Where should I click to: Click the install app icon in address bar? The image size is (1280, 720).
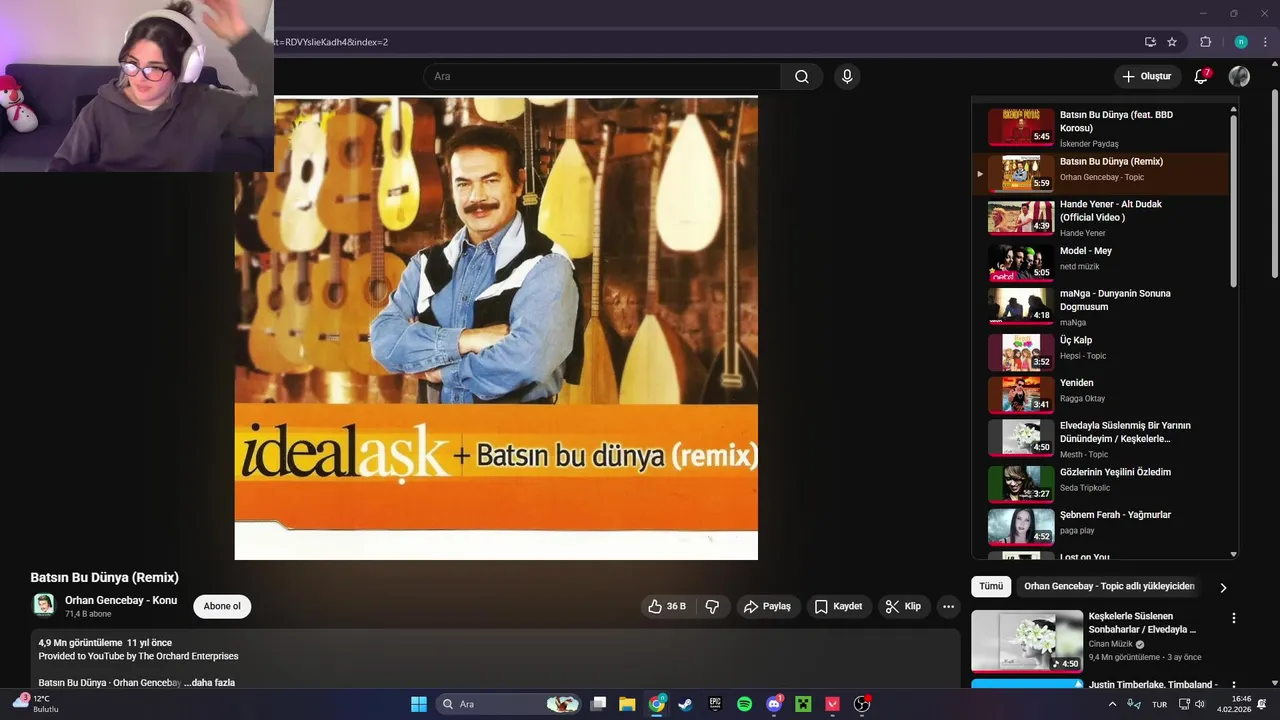[1150, 42]
